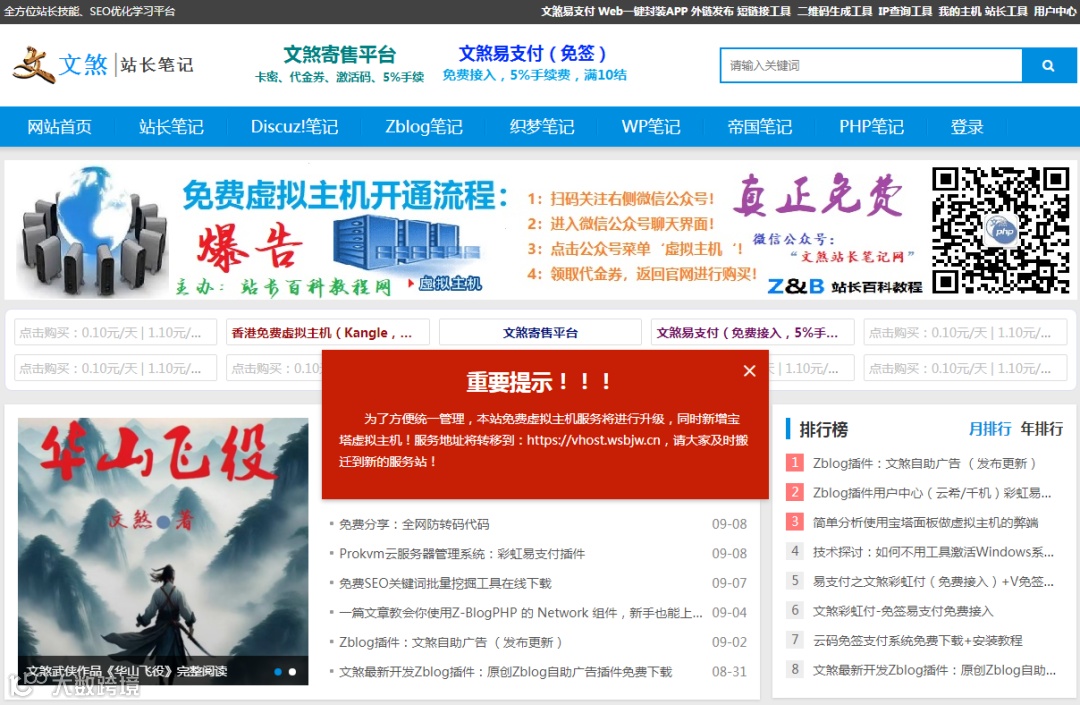Open rank 7 云码免签支付系统 item
The image size is (1080, 705).
click(x=917, y=641)
